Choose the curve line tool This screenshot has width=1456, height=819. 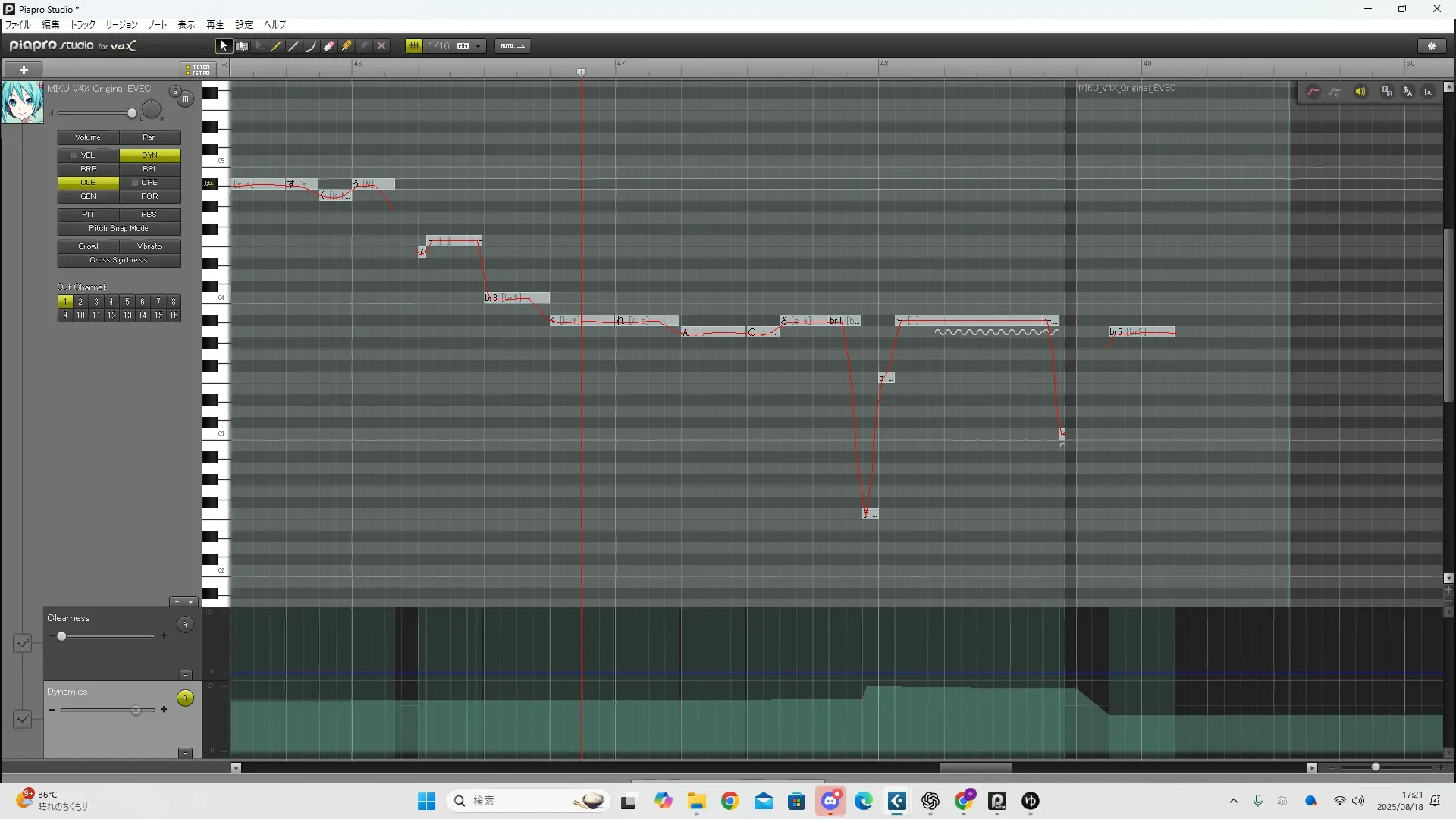point(311,46)
